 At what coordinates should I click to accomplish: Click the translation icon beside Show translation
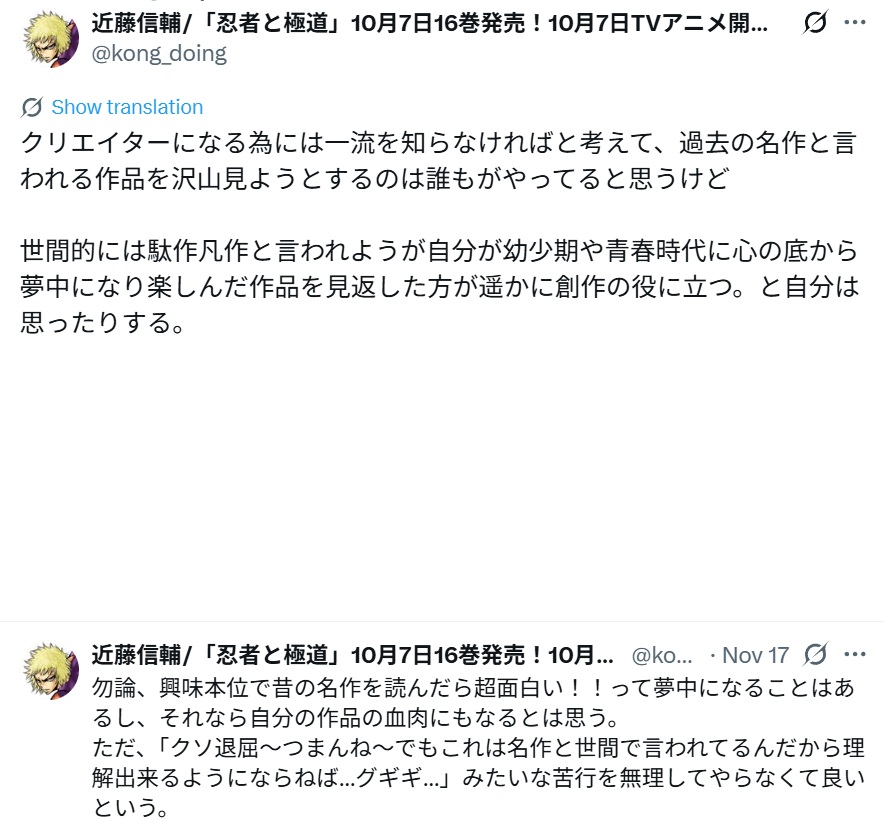(x=31, y=107)
